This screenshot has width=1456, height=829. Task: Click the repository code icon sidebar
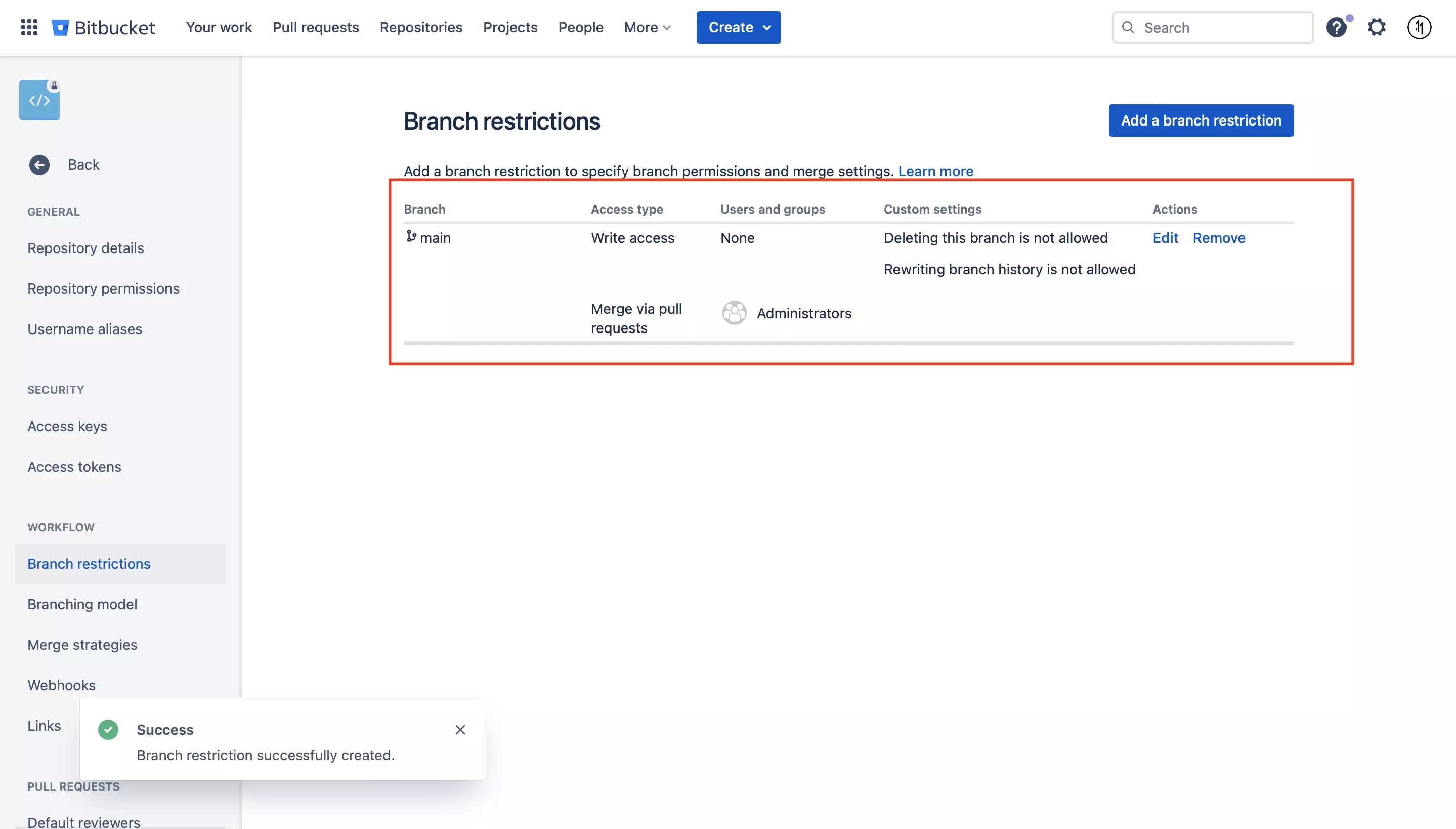(39, 99)
